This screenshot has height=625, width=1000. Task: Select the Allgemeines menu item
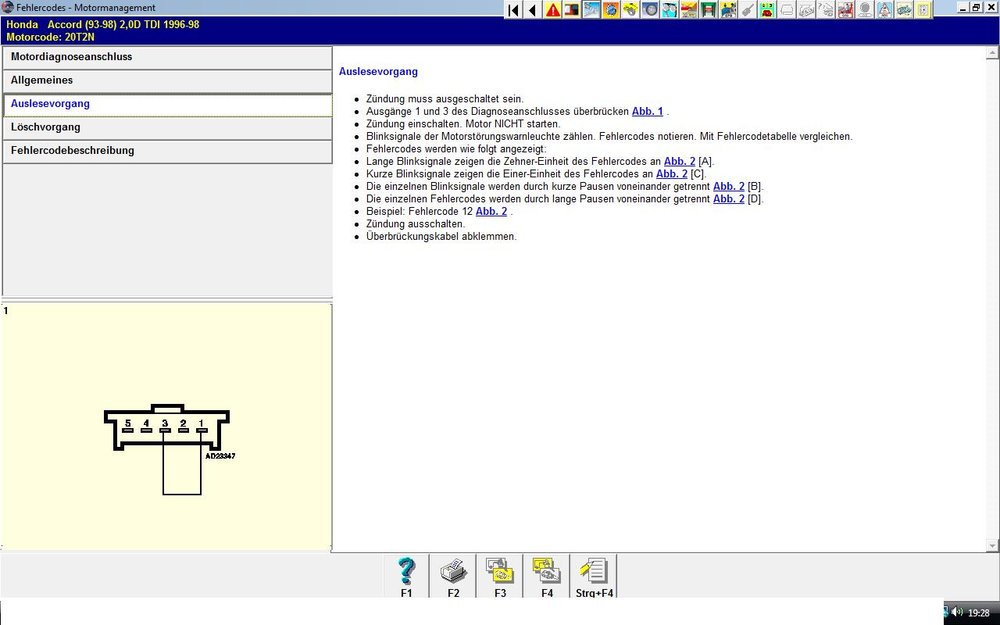coord(167,80)
